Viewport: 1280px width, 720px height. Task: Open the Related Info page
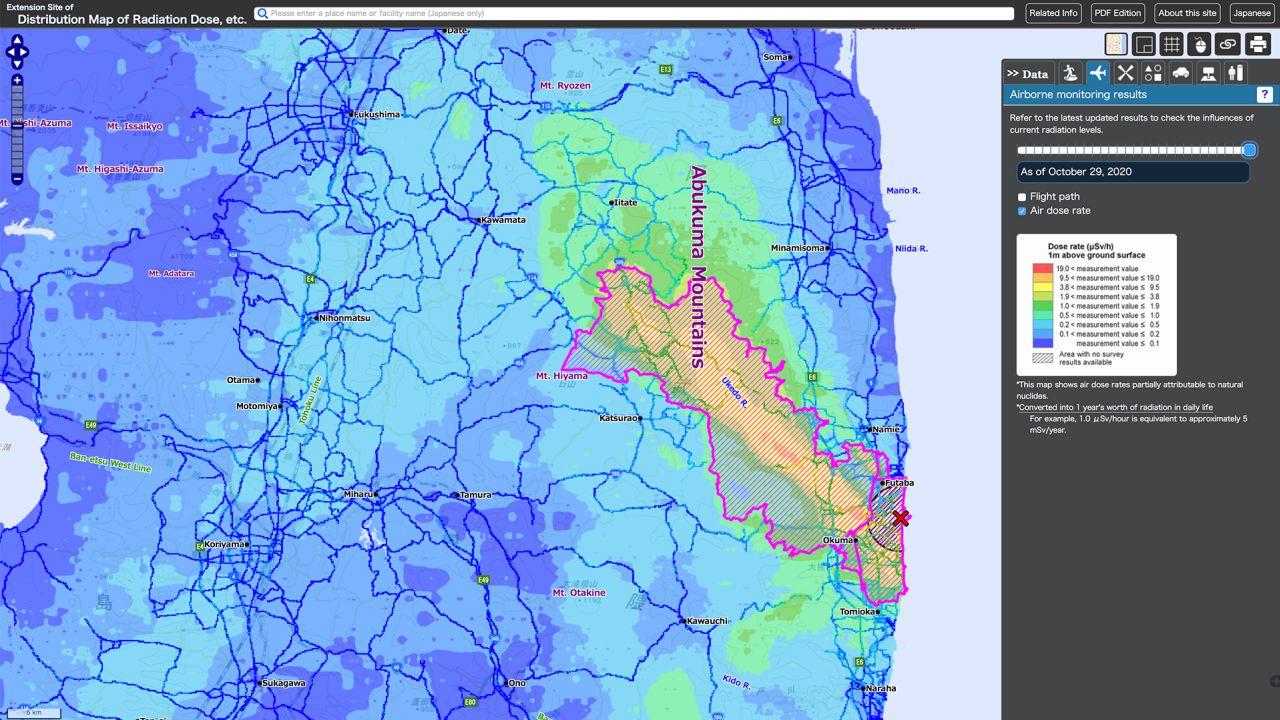click(x=1054, y=13)
